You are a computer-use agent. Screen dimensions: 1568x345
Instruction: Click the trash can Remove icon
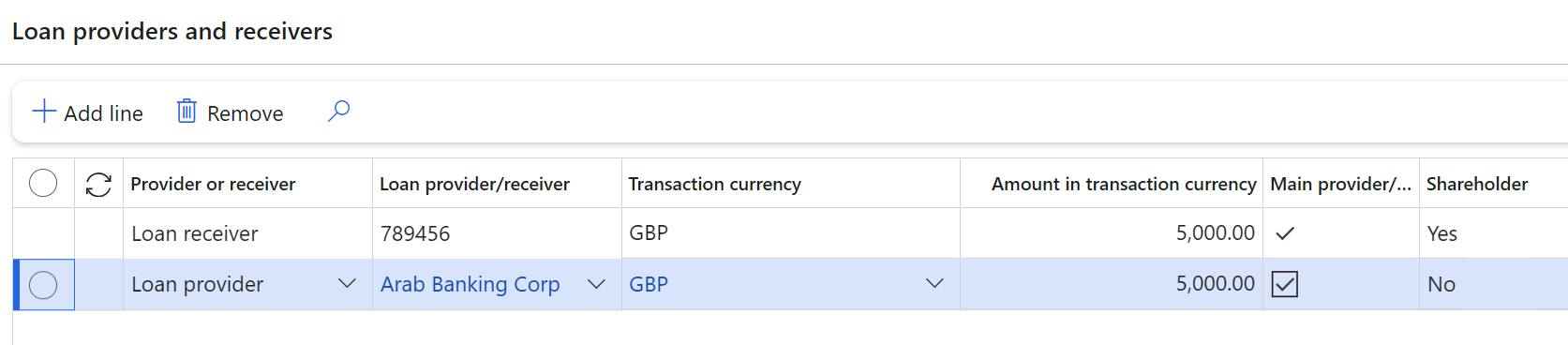pos(187,112)
